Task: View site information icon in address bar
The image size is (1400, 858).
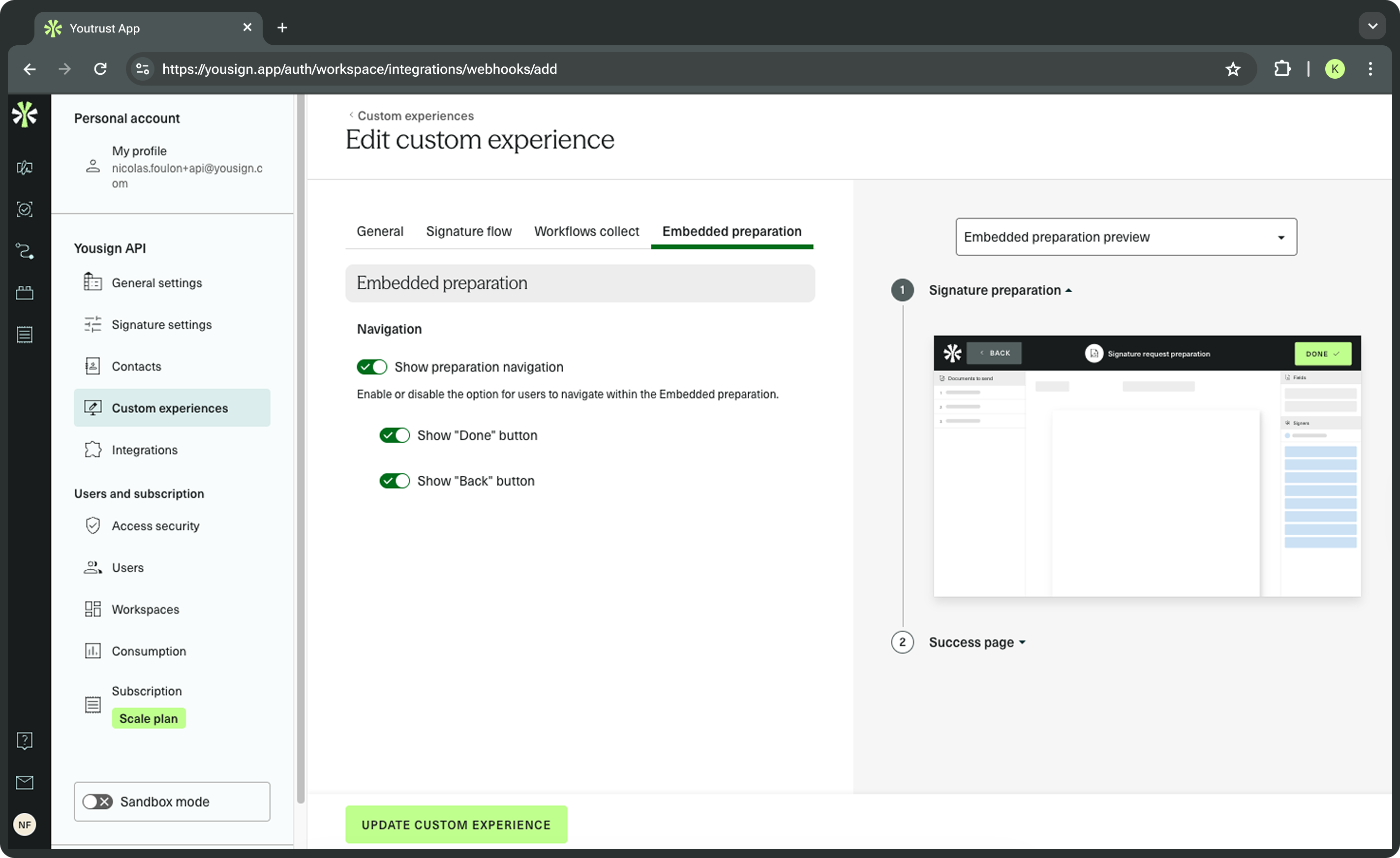Action: coord(142,69)
